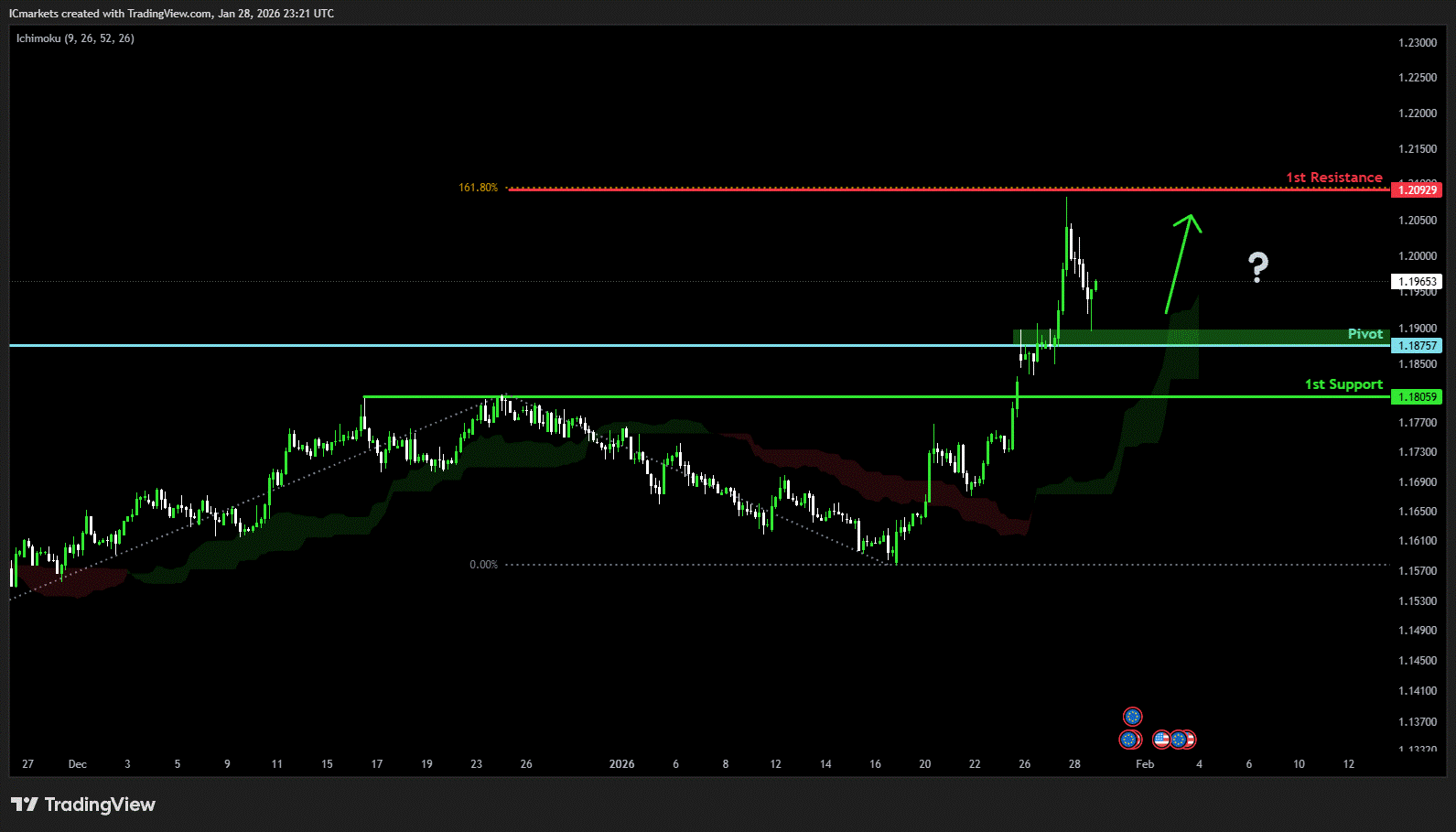Click the green 1.18059 support price tag
Viewport: 1456px width, 832px height.
click(x=1416, y=397)
